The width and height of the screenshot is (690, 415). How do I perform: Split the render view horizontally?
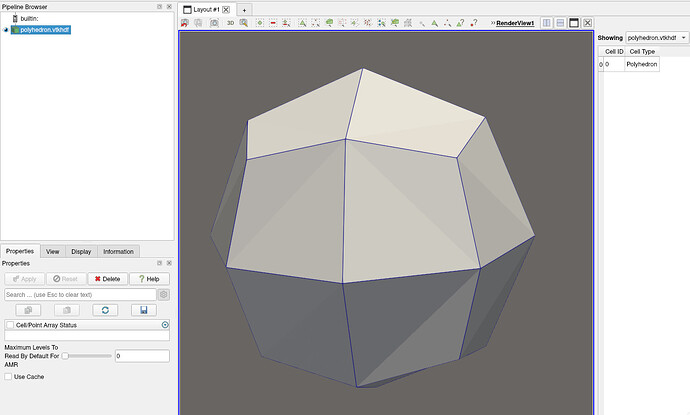(546, 22)
